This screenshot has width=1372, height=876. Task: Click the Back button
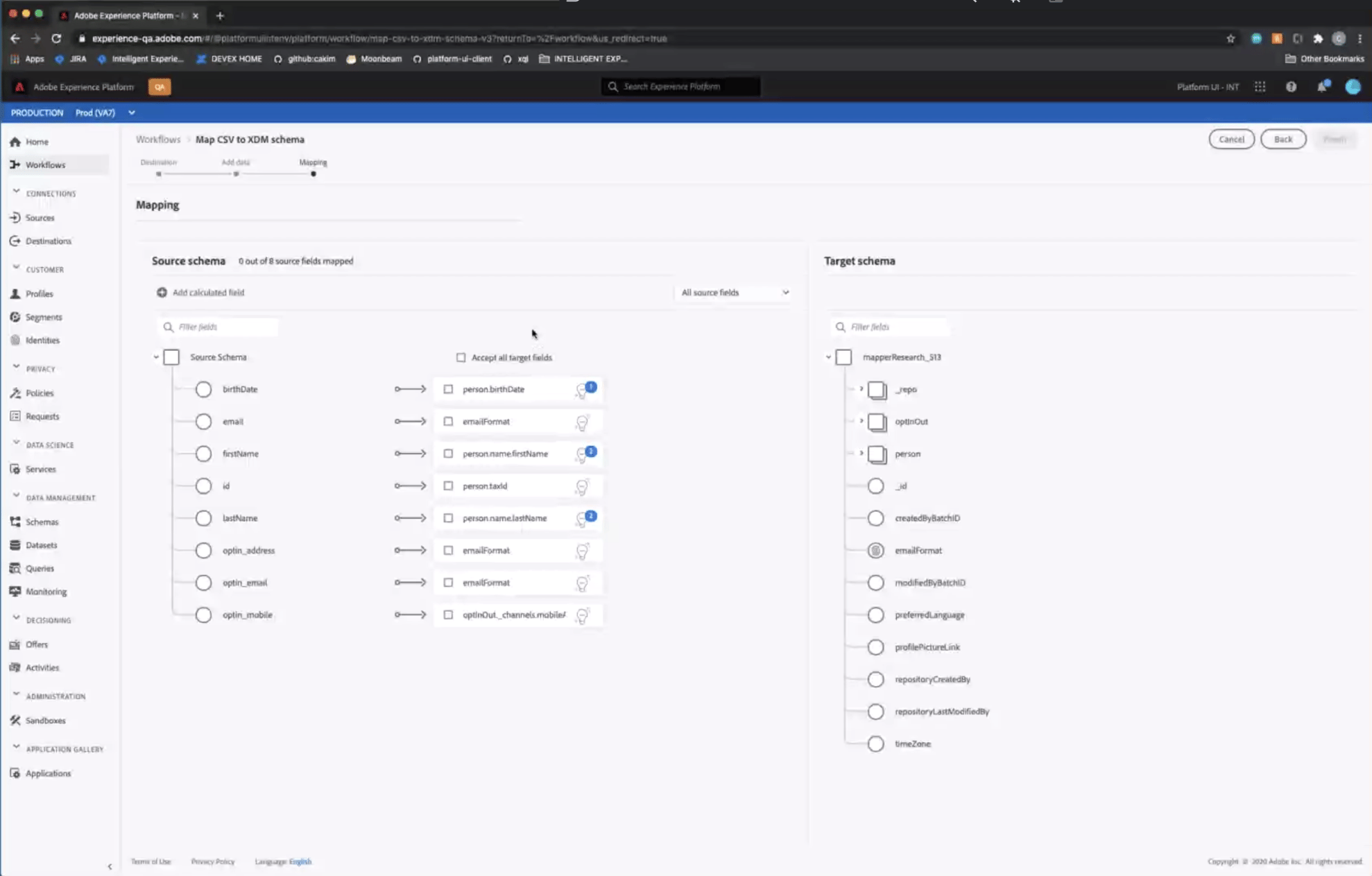tap(1283, 139)
